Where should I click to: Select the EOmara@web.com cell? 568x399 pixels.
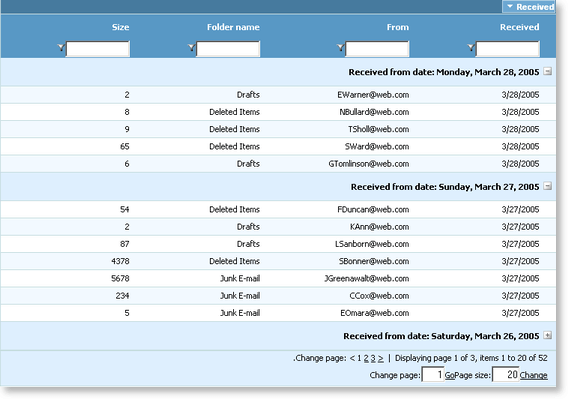click(x=375, y=313)
